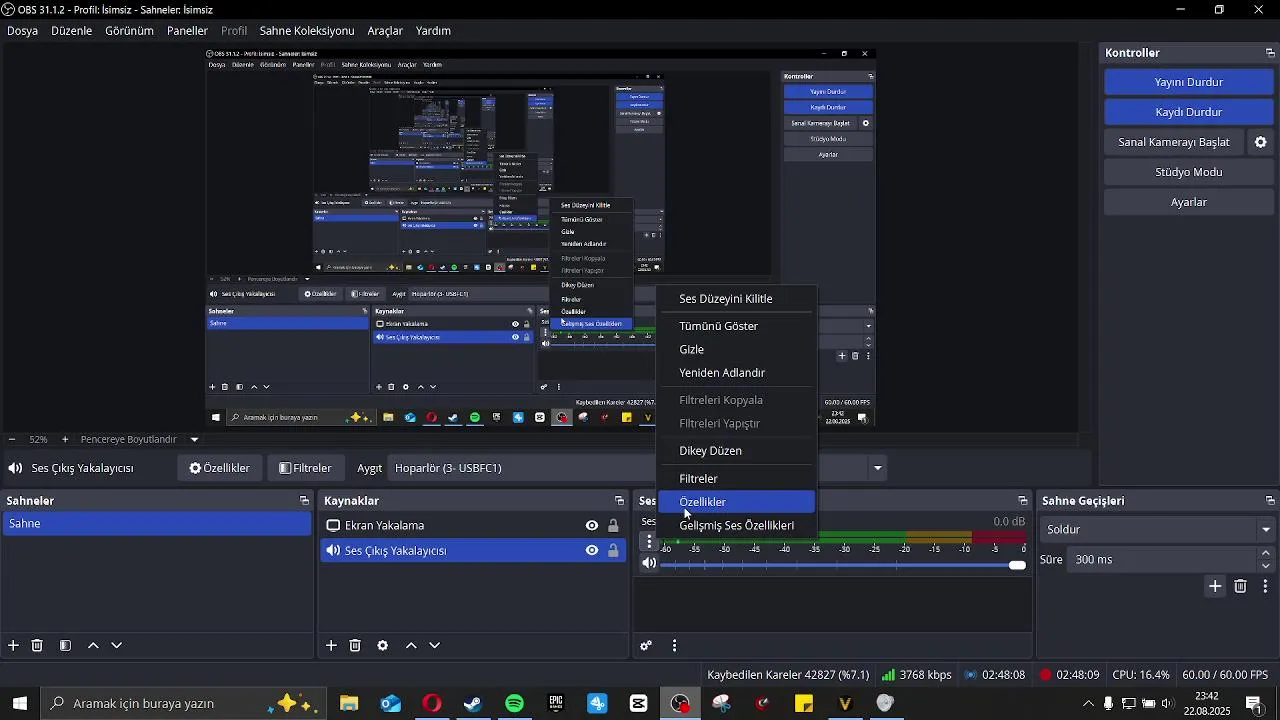Click Stüdyo Modu button
This screenshot has height=720, width=1280.
point(1189,172)
